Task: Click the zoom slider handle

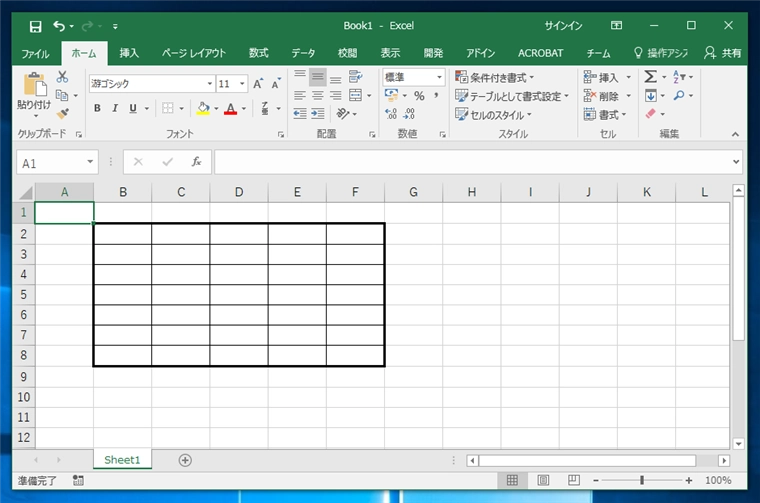Action: pos(642,480)
